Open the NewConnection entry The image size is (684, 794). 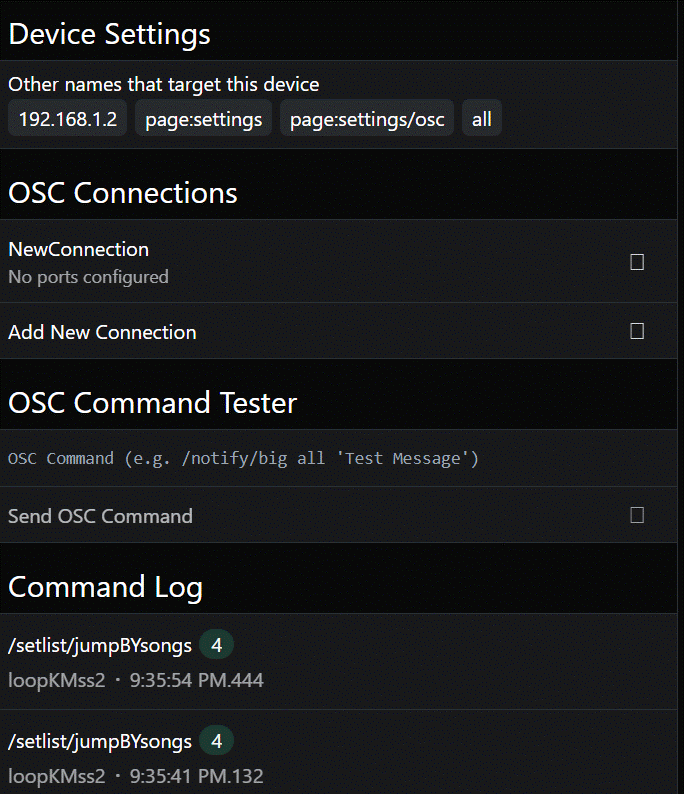[79, 249]
